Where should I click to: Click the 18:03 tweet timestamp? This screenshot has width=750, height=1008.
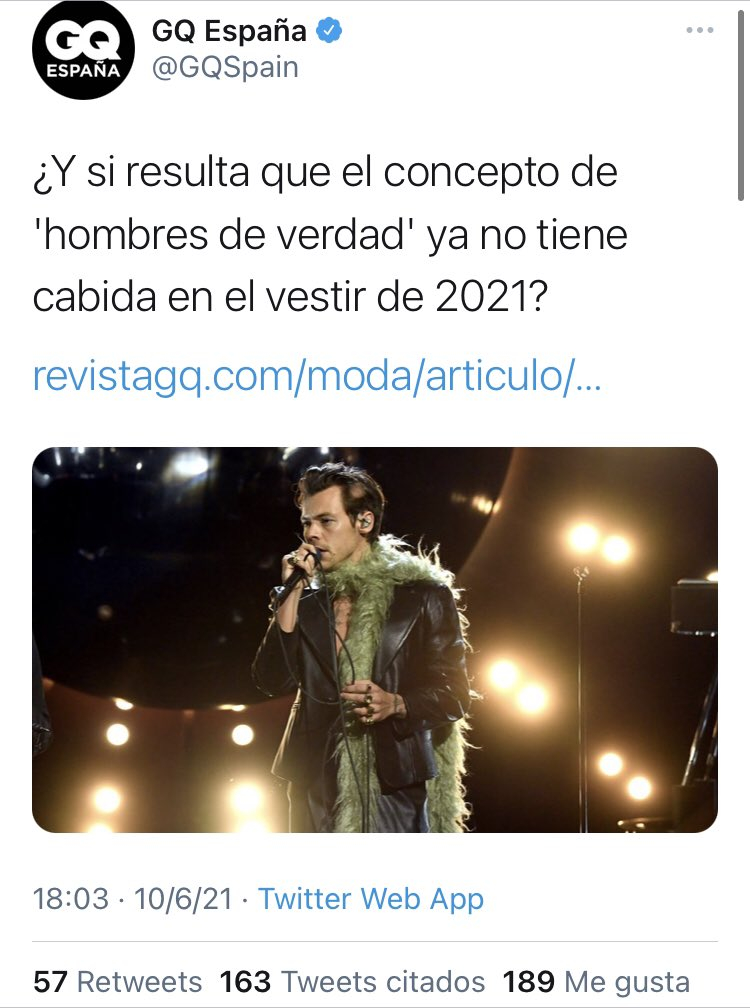[x=71, y=898]
